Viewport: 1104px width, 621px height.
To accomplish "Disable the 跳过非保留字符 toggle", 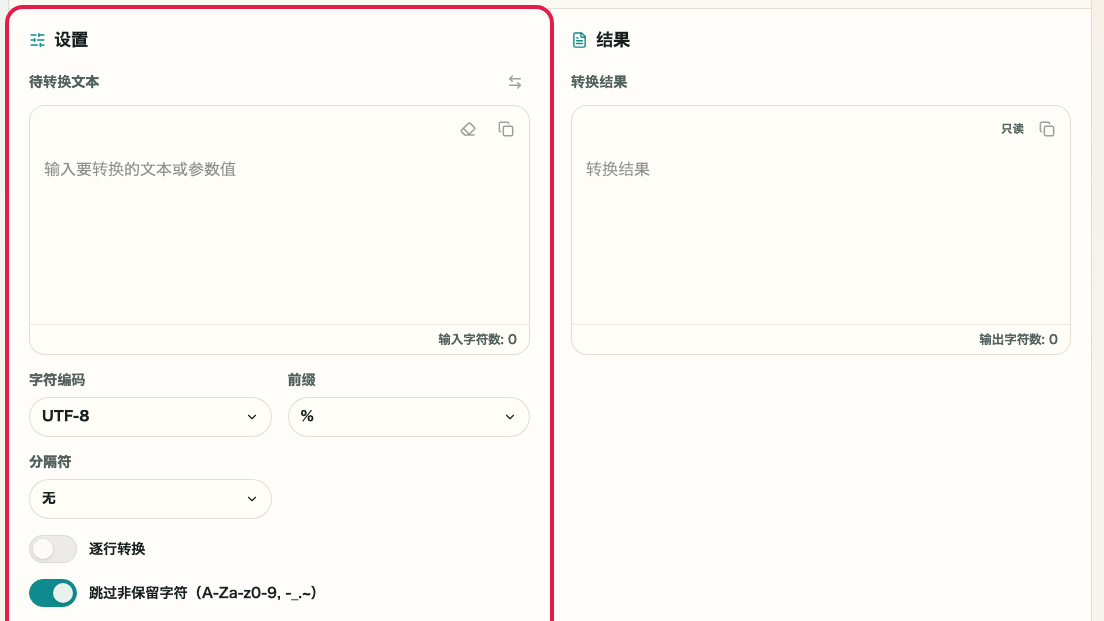I will click(53, 593).
